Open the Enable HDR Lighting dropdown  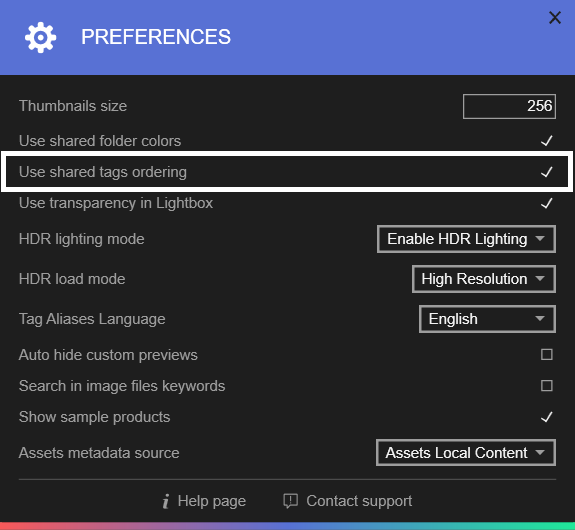point(466,239)
